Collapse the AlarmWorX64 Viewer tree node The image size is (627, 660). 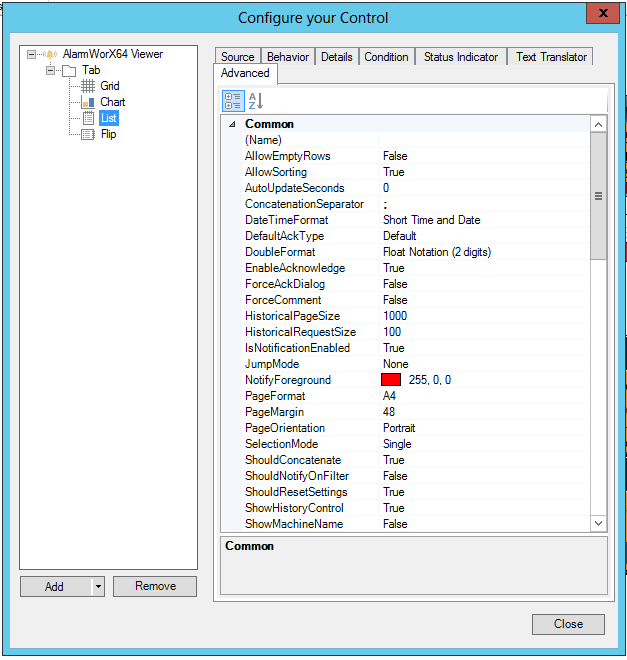(x=33, y=54)
